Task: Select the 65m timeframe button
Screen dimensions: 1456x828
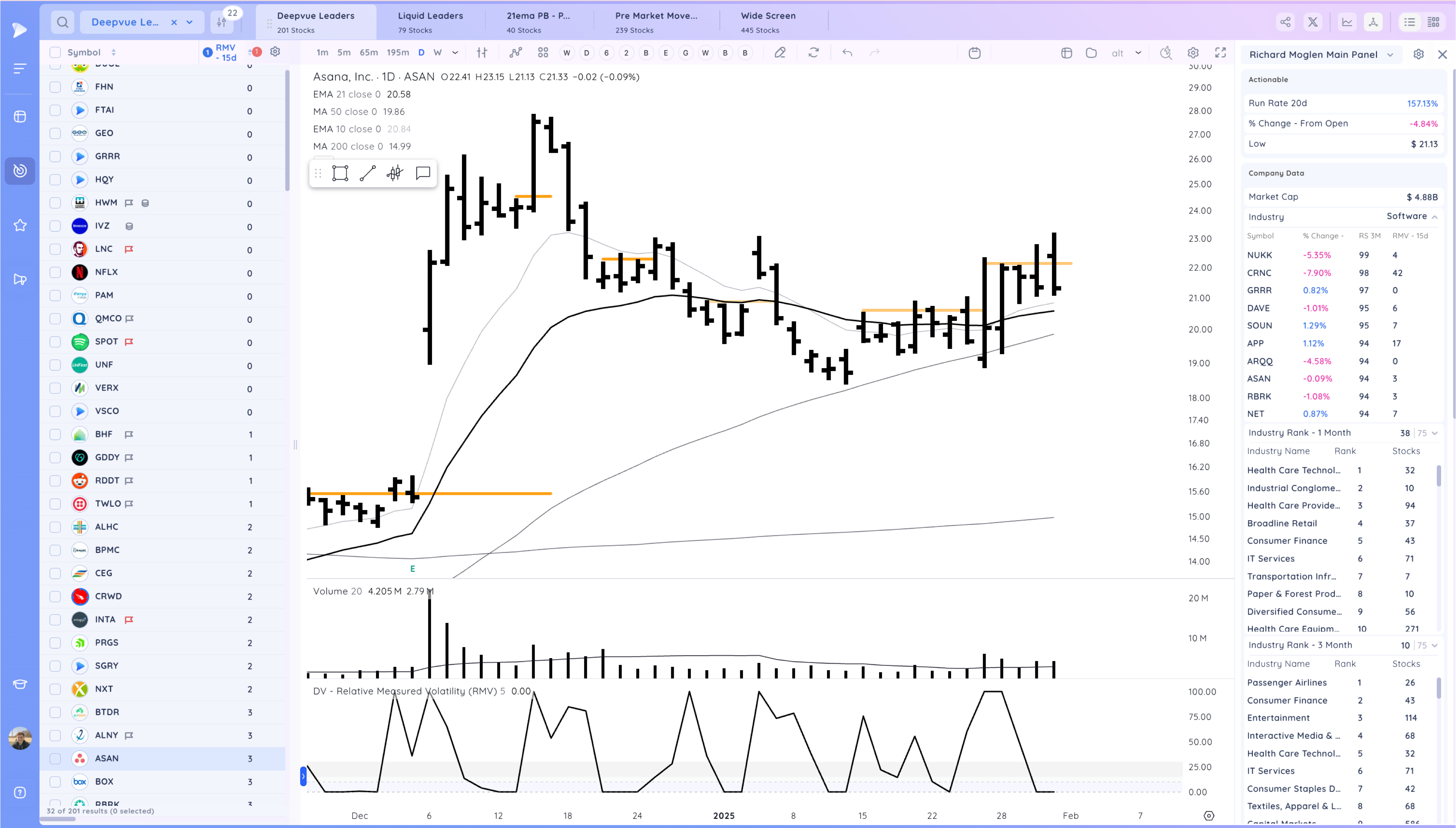Action: (368, 53)
